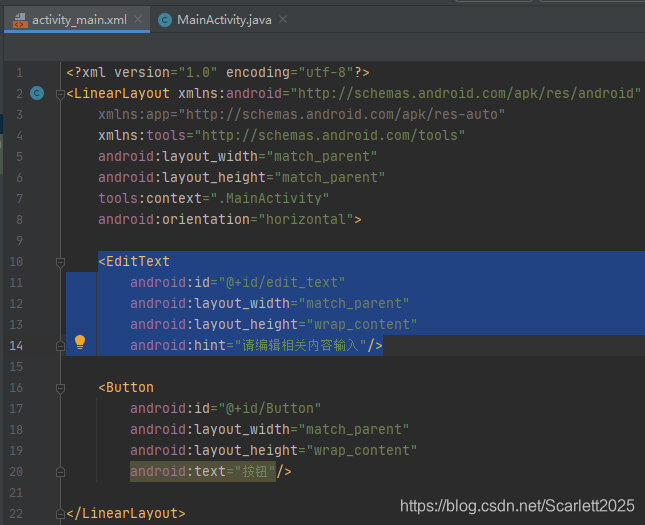The width and height of the screenshot is (645, 525).
Task: Collapse the EditText fold marker on line 10
Action: click(x=60, y=262)
